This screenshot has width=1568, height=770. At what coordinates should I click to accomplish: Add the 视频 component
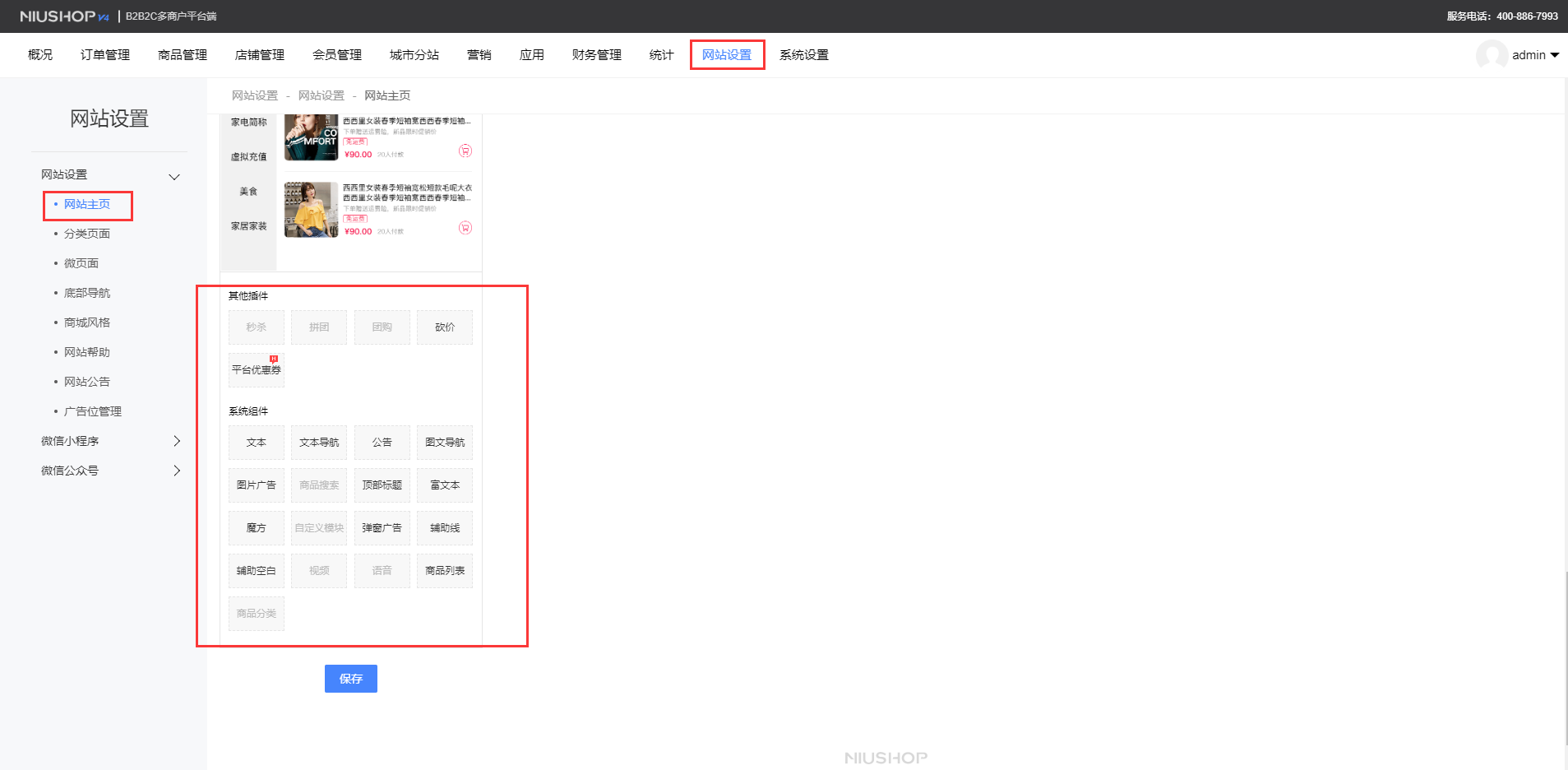(319, 571)
